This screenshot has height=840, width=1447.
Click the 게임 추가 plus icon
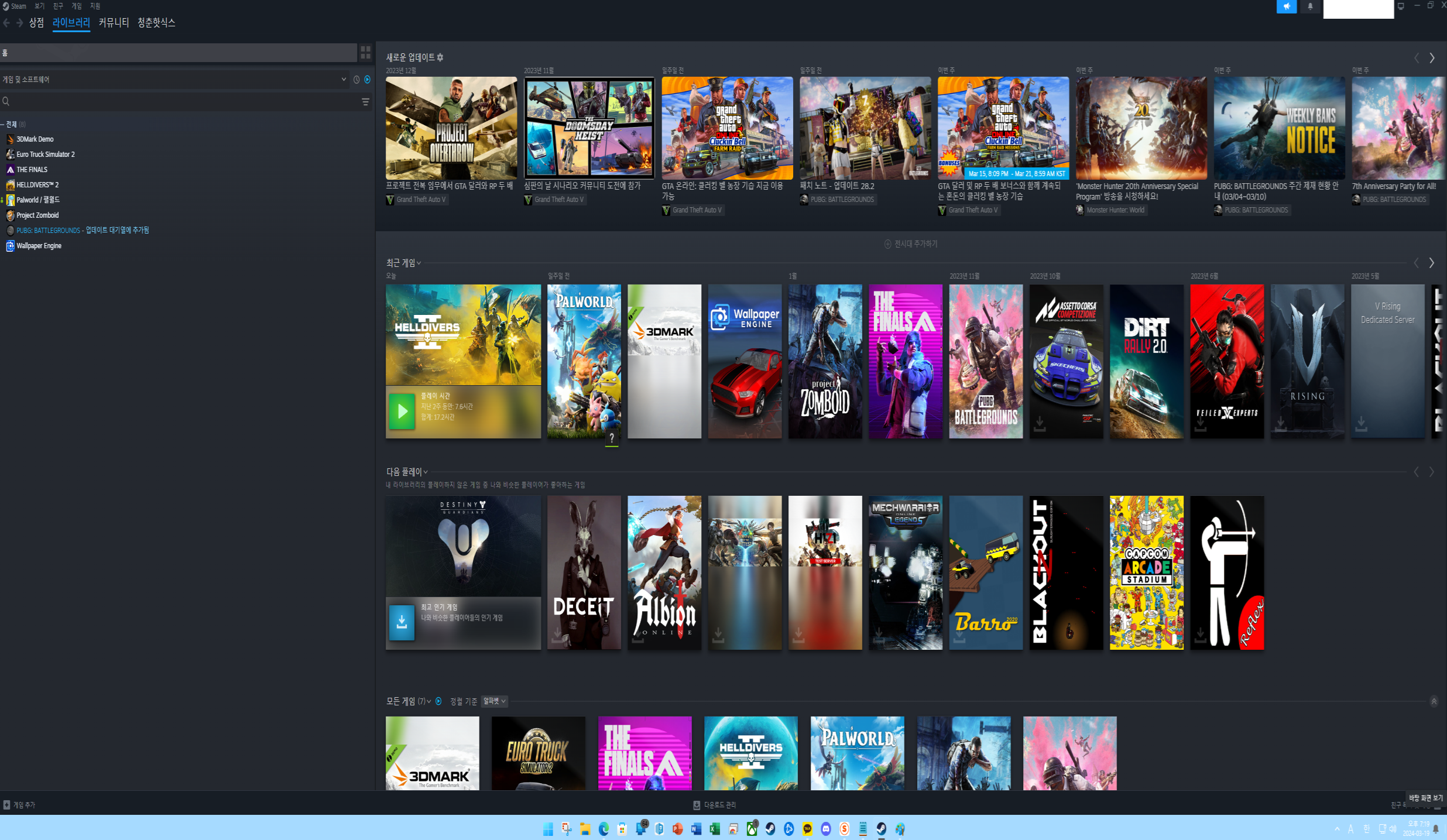click(x=7, y=805)
